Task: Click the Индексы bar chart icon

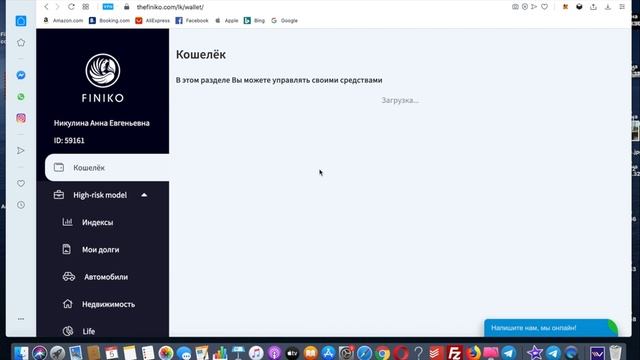Action: 67,222
